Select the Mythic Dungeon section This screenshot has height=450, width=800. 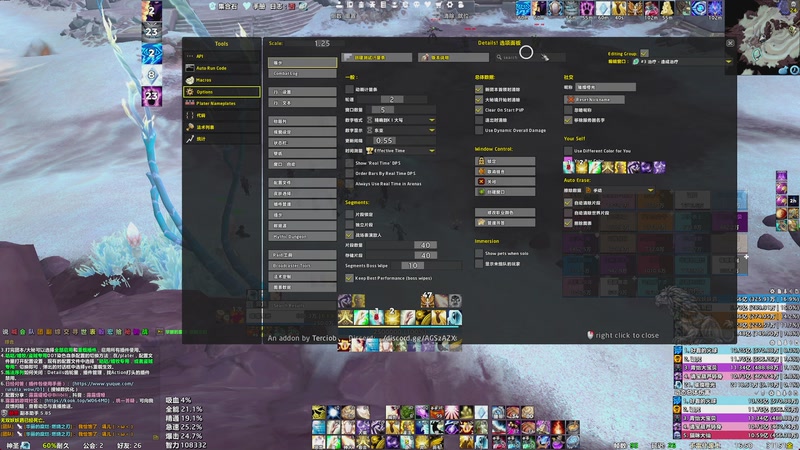point(303,237)
